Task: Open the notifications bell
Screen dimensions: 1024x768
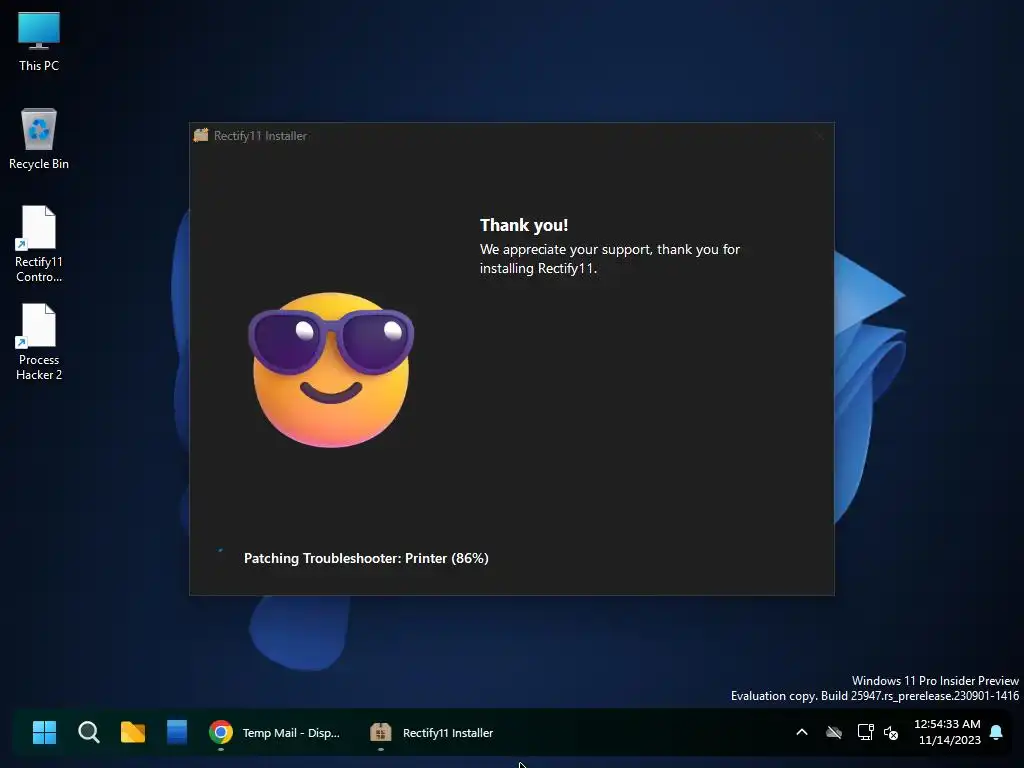Action: point(996,733)
